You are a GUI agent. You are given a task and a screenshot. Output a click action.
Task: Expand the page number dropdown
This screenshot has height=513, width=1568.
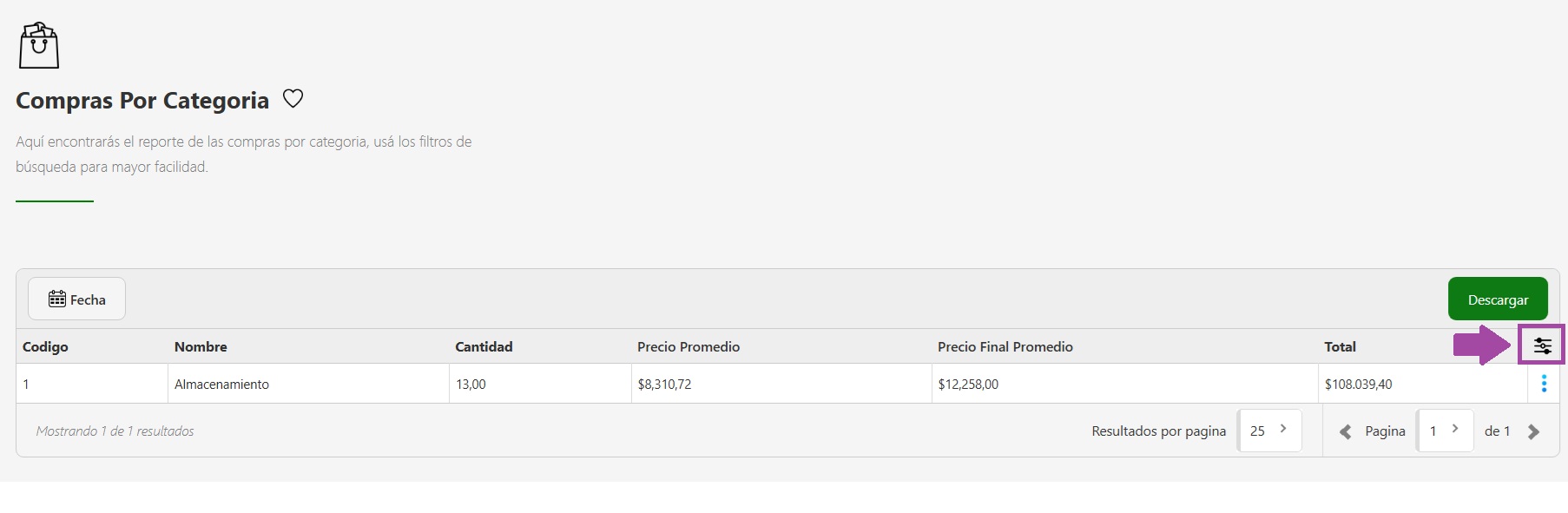(1445, 431)
